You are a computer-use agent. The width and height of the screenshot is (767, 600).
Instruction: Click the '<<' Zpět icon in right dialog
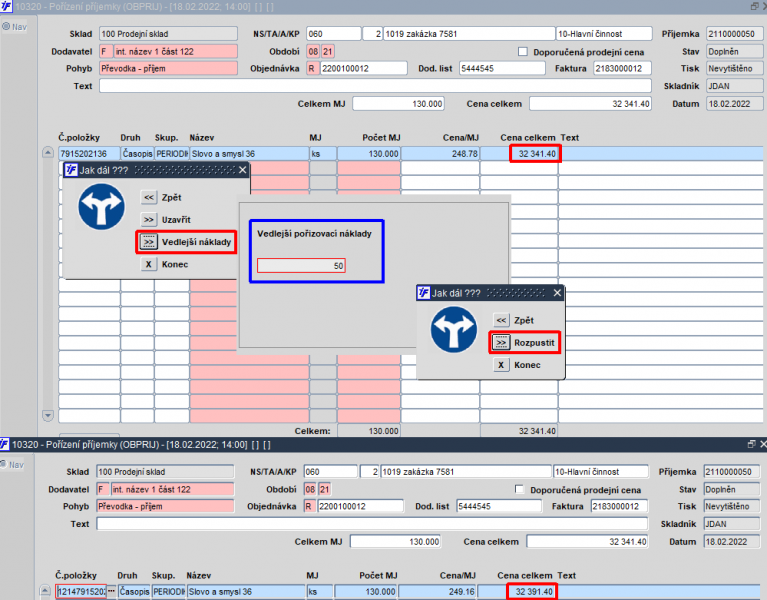click(501, 320)
